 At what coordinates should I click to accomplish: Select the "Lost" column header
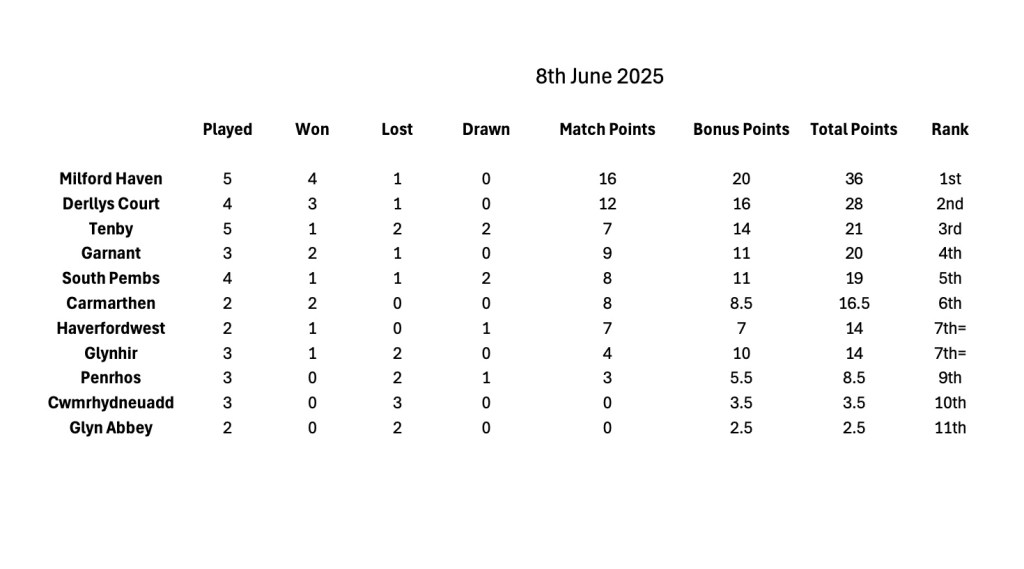[x=397, y=129]
